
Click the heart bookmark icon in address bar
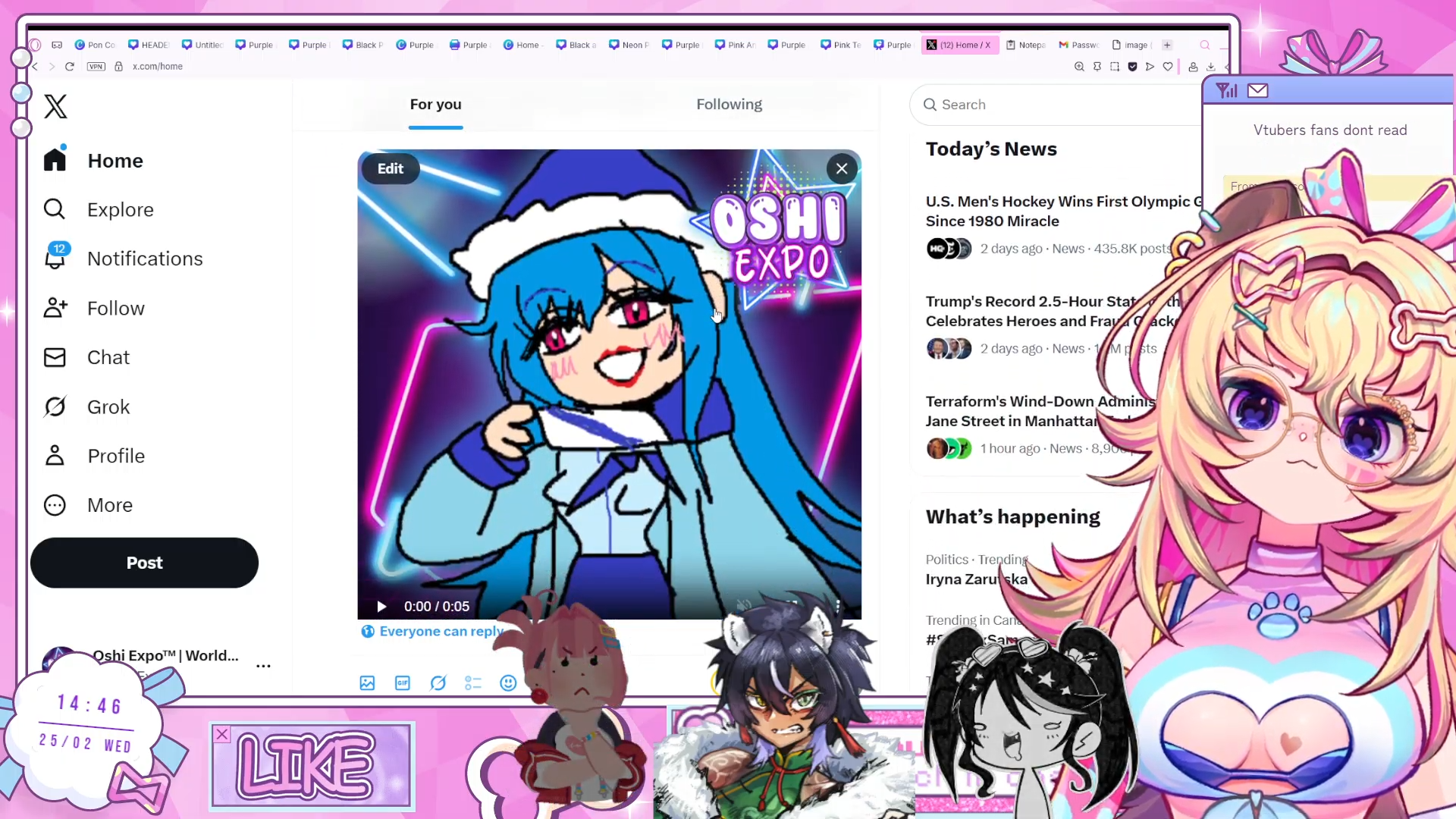[1168, 67]
